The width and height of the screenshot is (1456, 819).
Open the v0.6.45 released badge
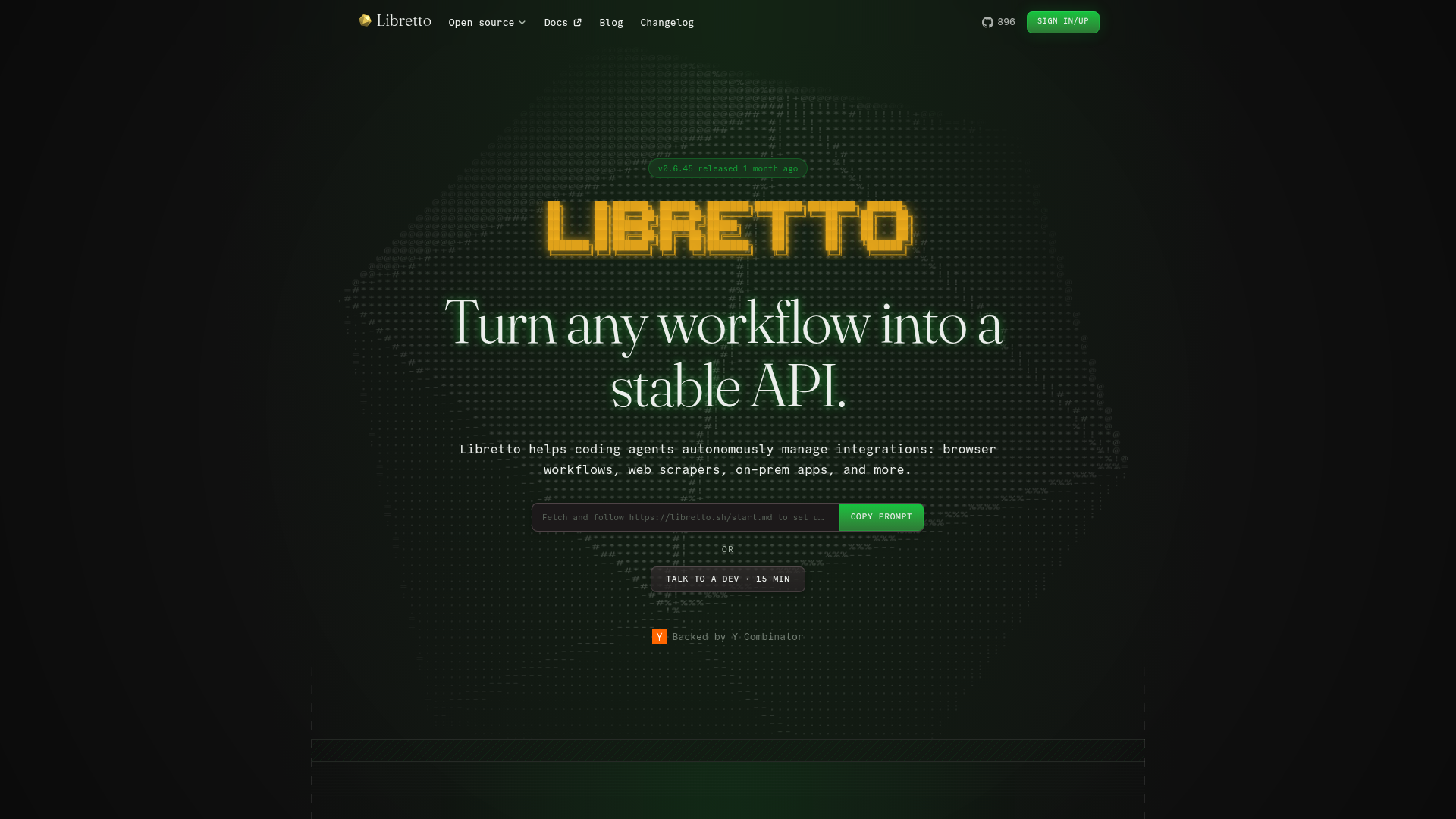(x=728, y=168)
